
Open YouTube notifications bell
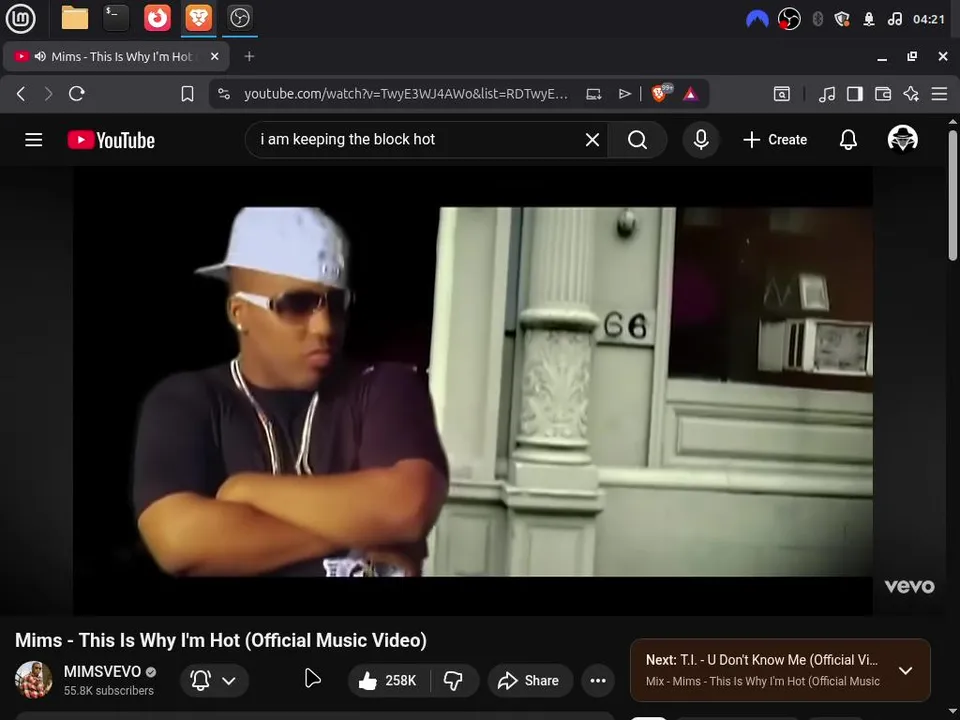[x=848, y=140]
